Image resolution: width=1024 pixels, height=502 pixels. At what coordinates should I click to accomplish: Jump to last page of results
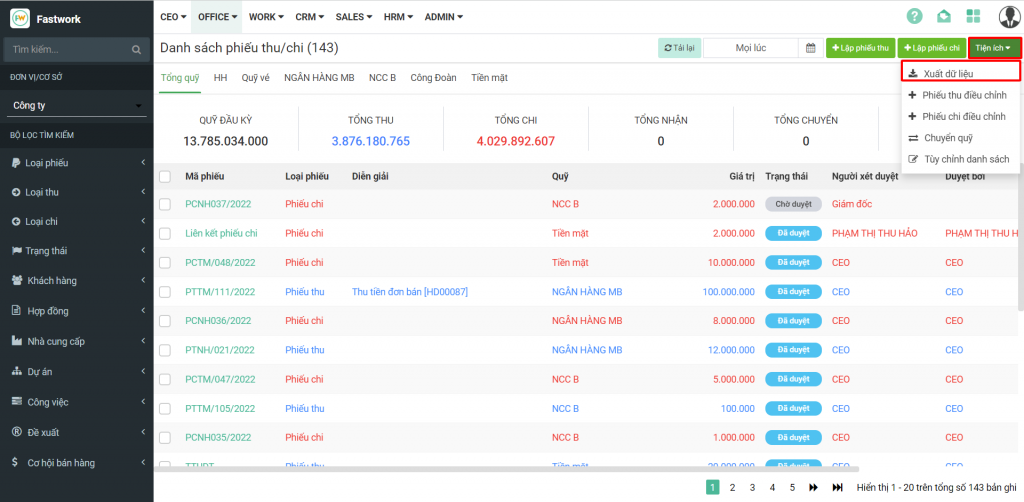pos(838,487)
